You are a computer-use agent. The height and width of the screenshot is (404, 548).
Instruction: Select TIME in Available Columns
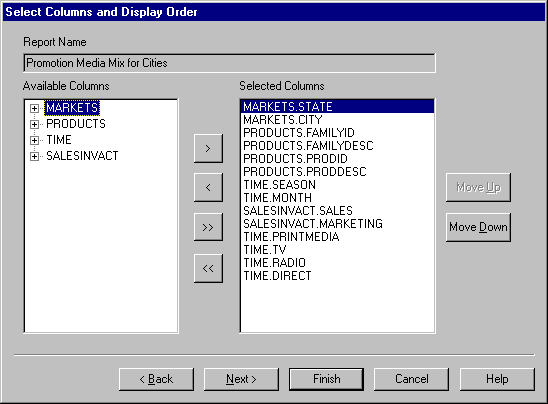[59, 140]
